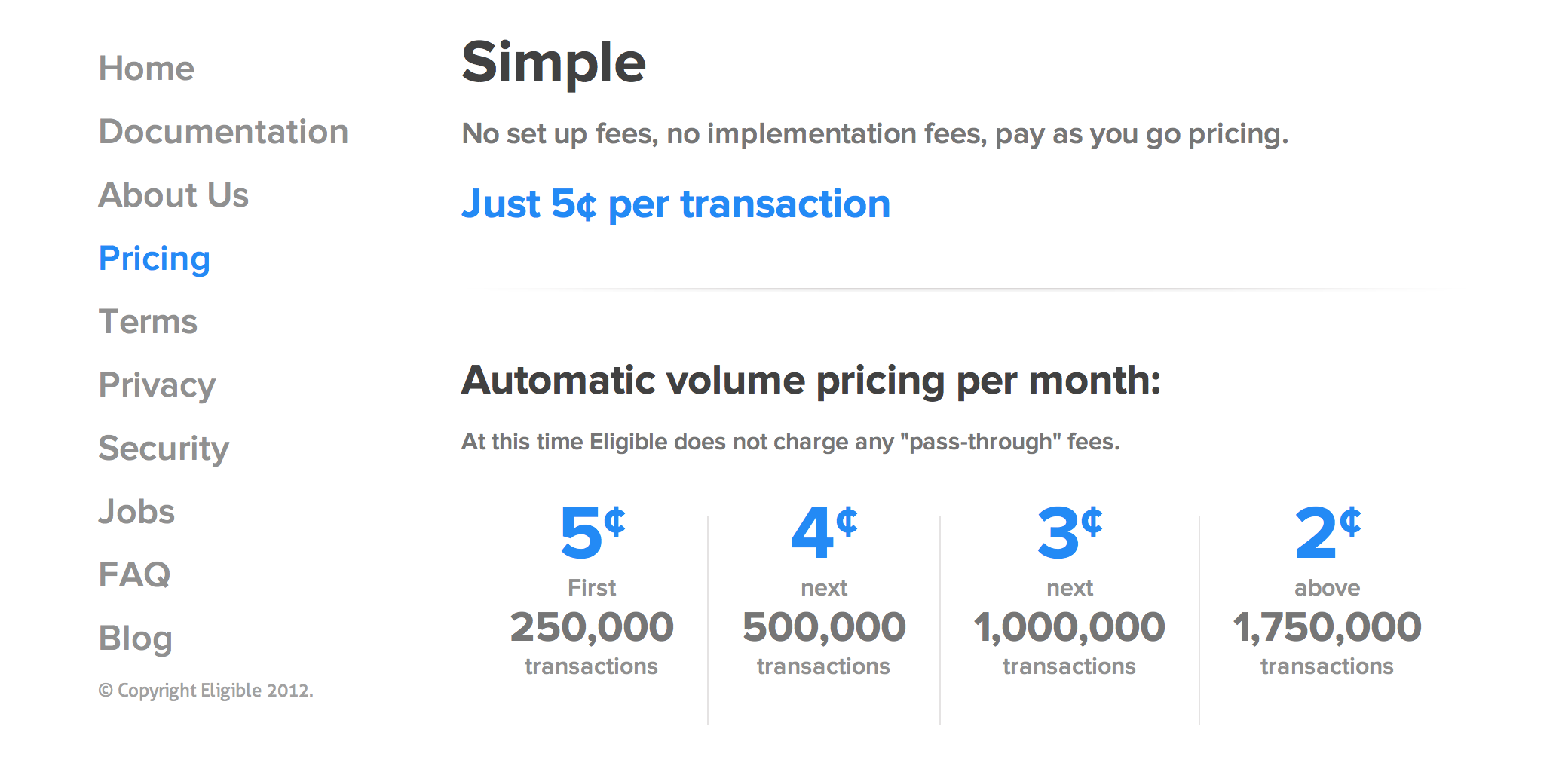Navigate to the Security page
The image size is (1559, 784).
tap(164, 449)
